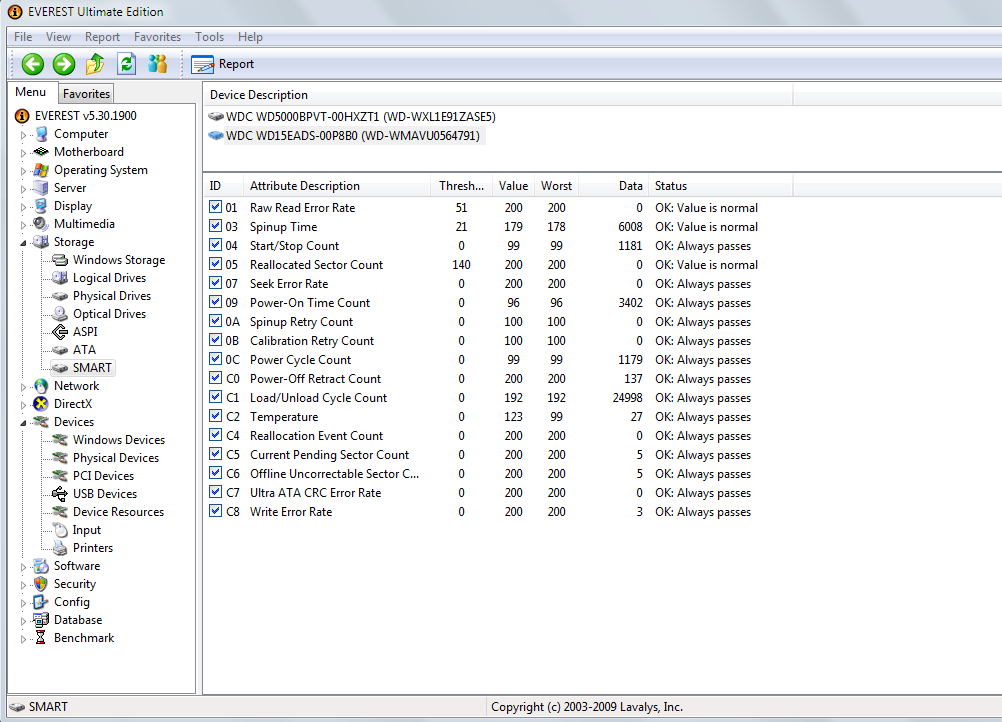Expand the Software tree node

click(24, 567)
